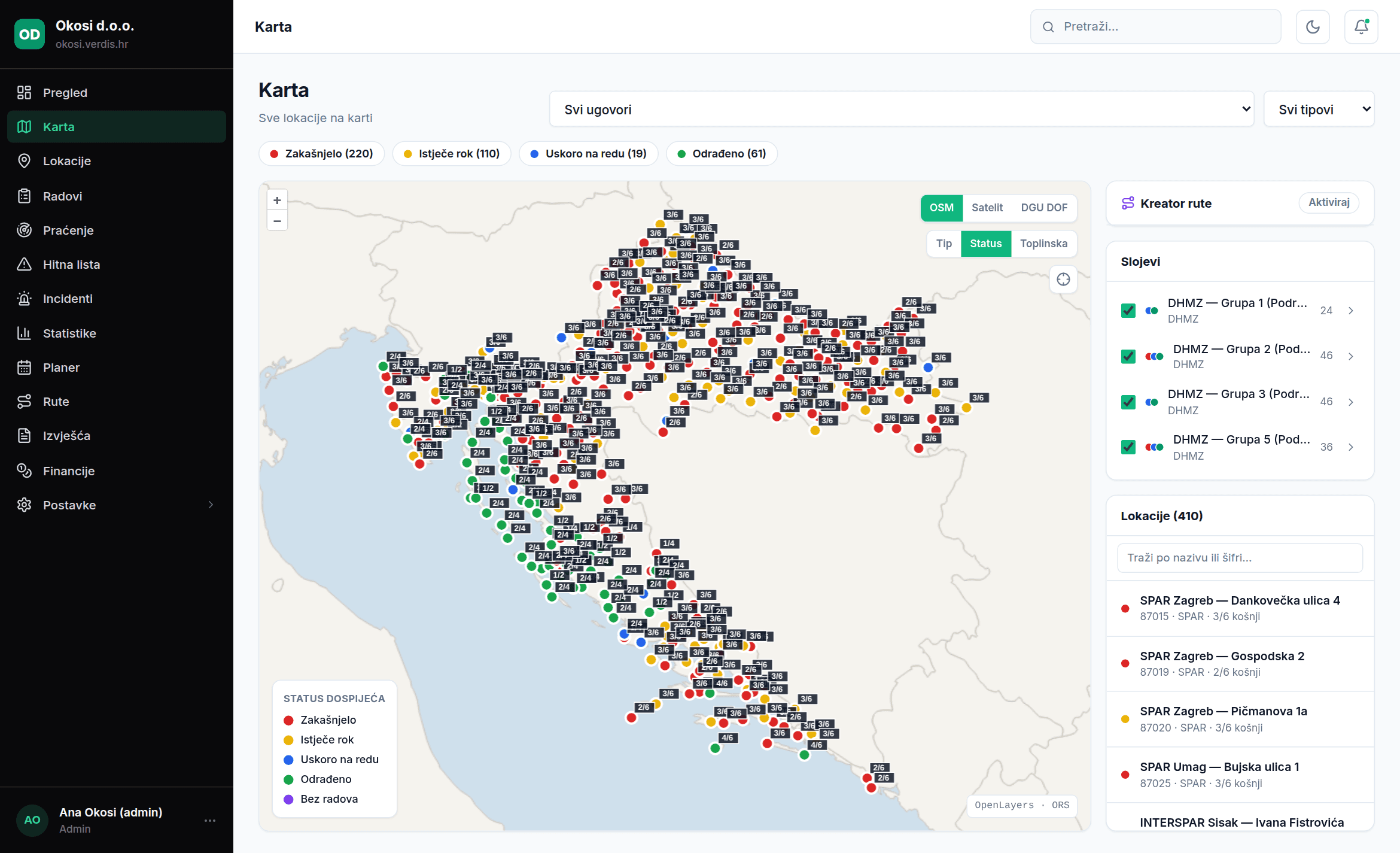This screenshot has height=853, width=1400.
Task: Open notifications bell icon
Action: click(1361, 26)
